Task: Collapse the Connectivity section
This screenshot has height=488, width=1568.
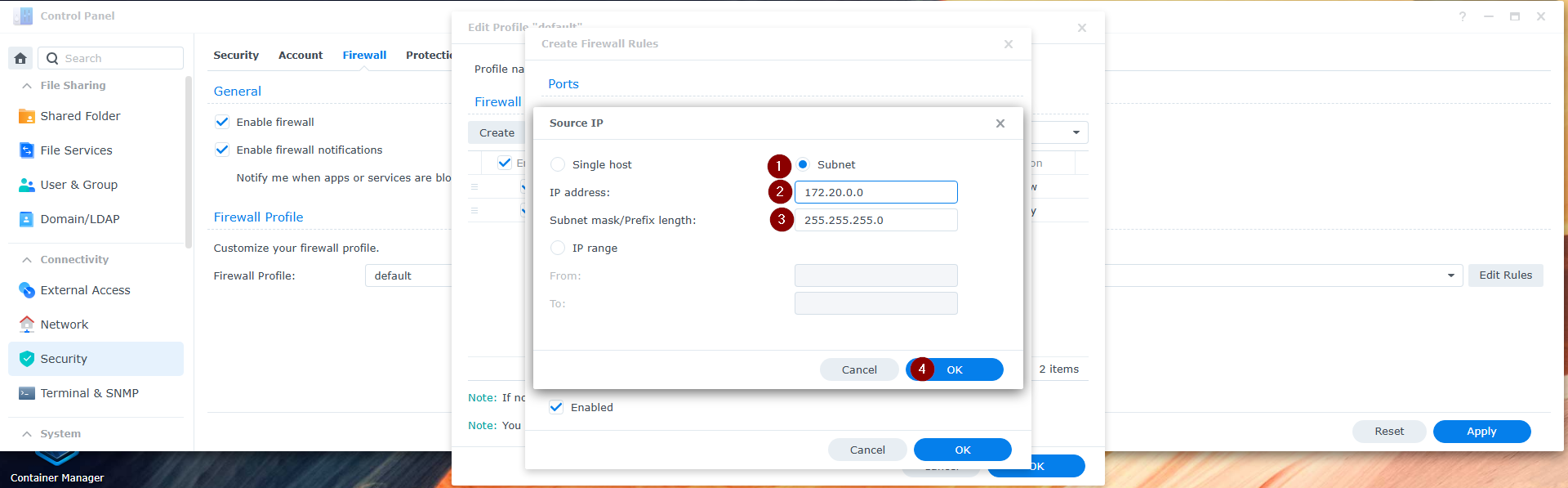Action: coord(27,259)
